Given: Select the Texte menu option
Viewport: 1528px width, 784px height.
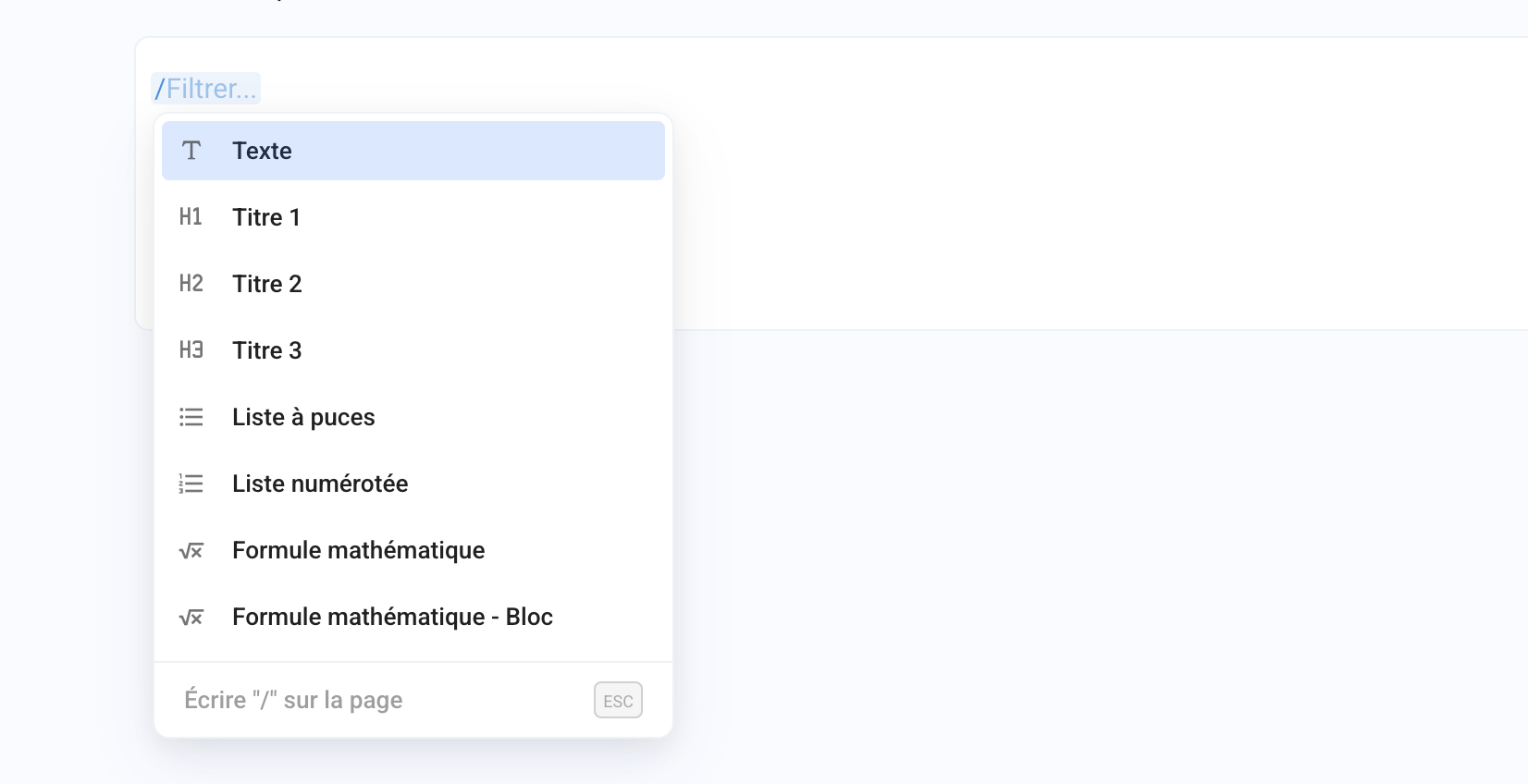Looking at the screenshot, I should click(262, 151).
